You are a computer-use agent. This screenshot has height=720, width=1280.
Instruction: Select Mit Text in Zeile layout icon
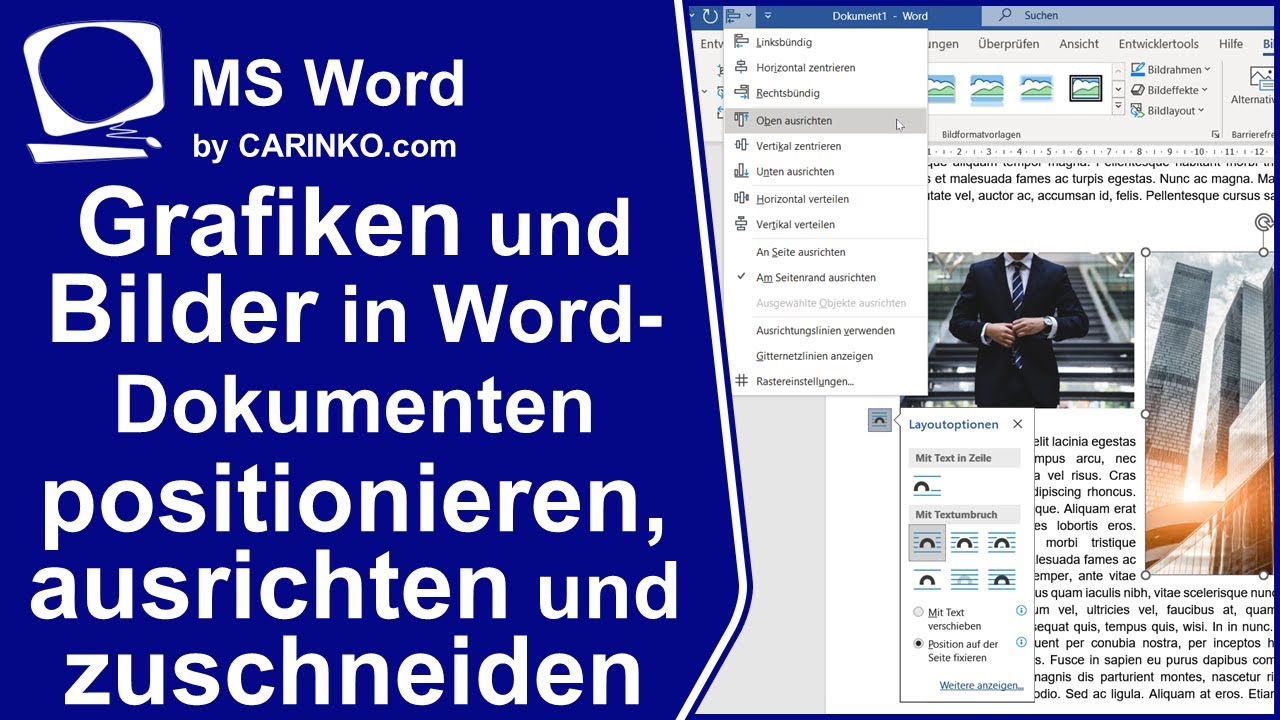[x=927, y=486]
